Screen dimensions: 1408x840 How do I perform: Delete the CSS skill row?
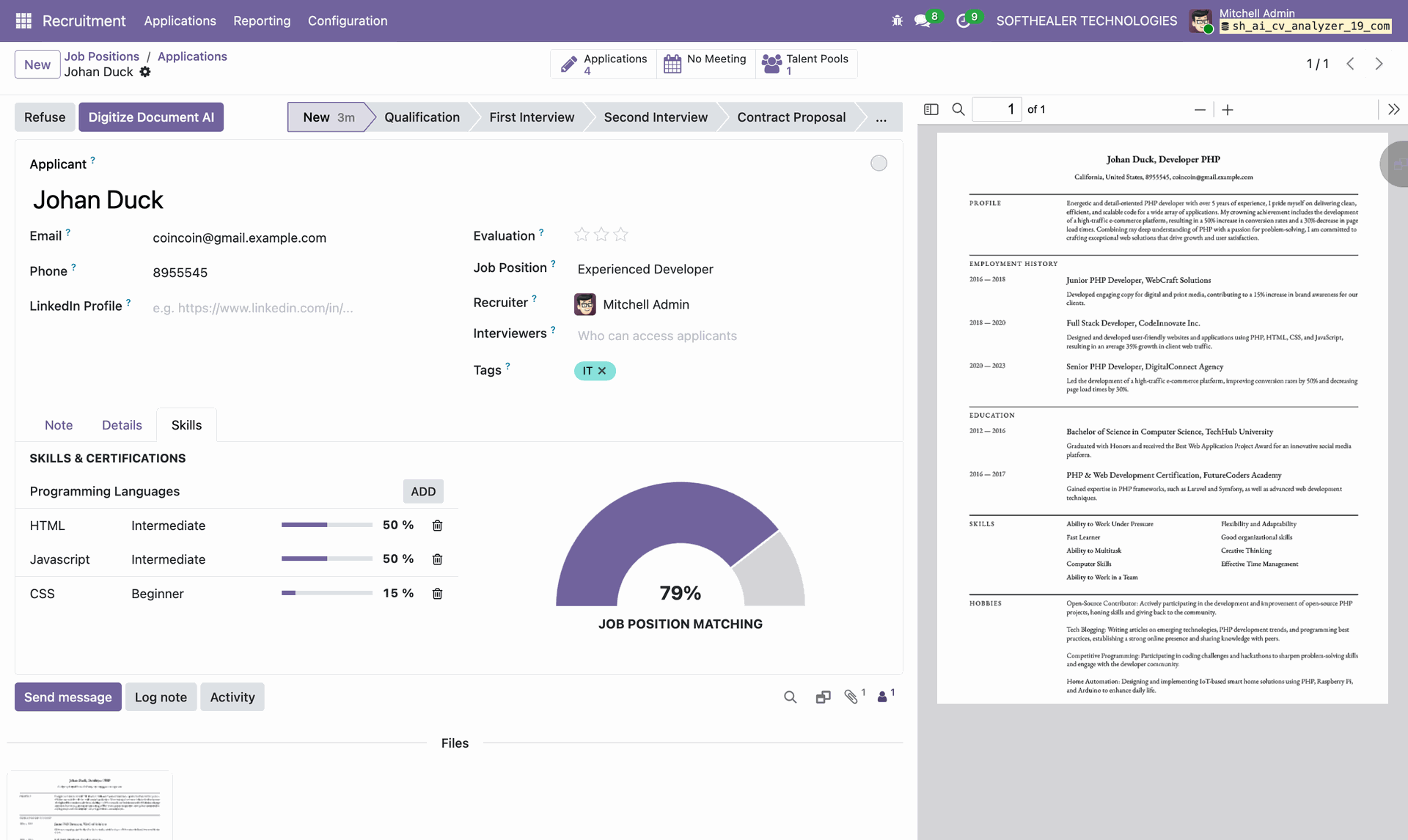point(437,594)
